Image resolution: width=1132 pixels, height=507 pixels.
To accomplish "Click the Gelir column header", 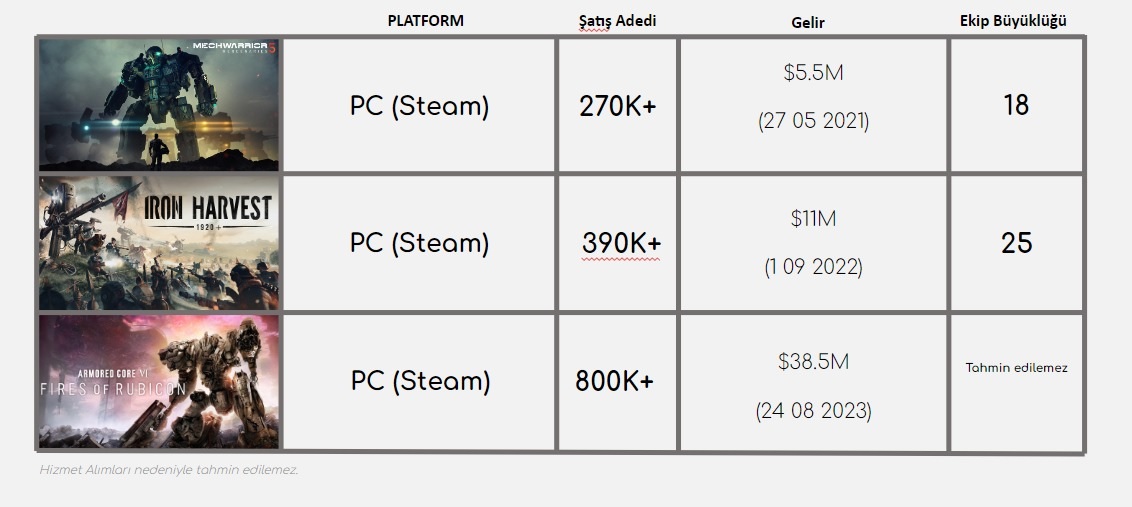I will 808,22.
